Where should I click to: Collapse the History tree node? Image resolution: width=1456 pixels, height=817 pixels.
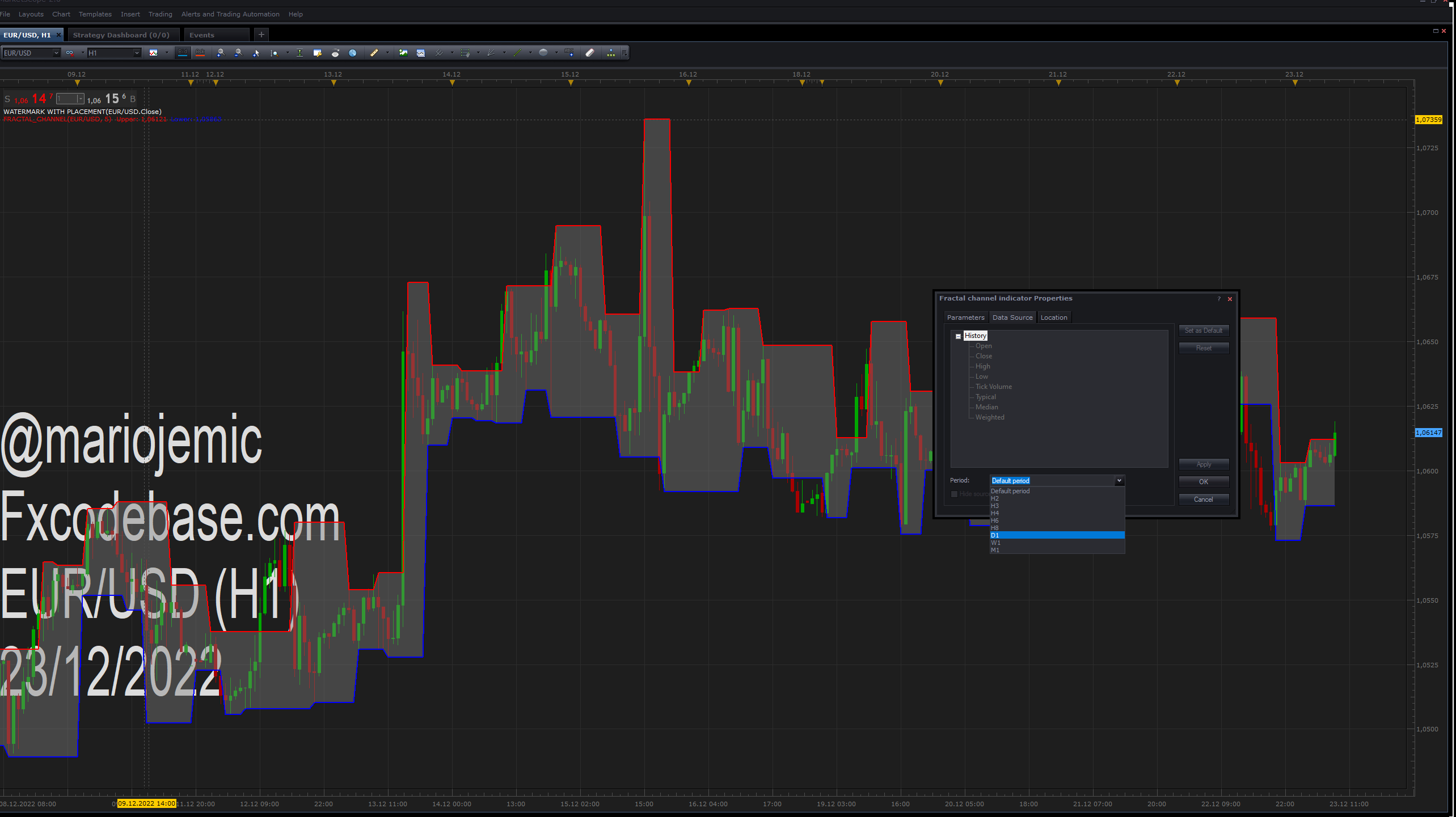(958, 336)
